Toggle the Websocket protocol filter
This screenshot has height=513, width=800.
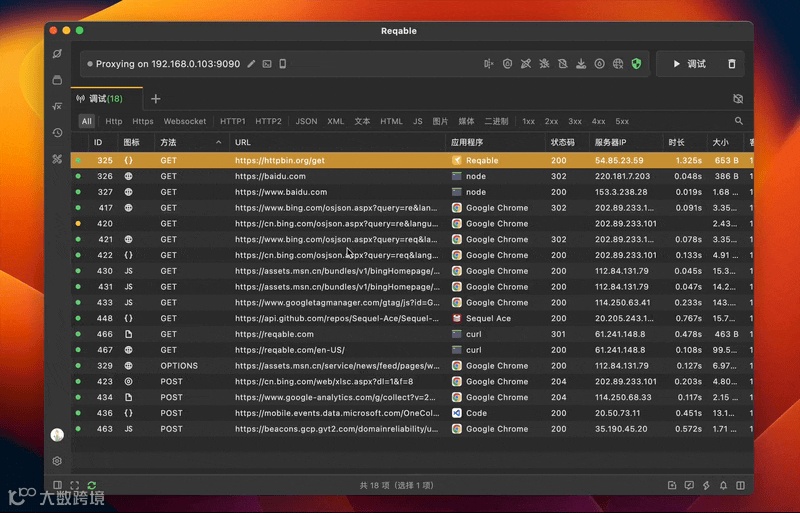click(185, 121)
